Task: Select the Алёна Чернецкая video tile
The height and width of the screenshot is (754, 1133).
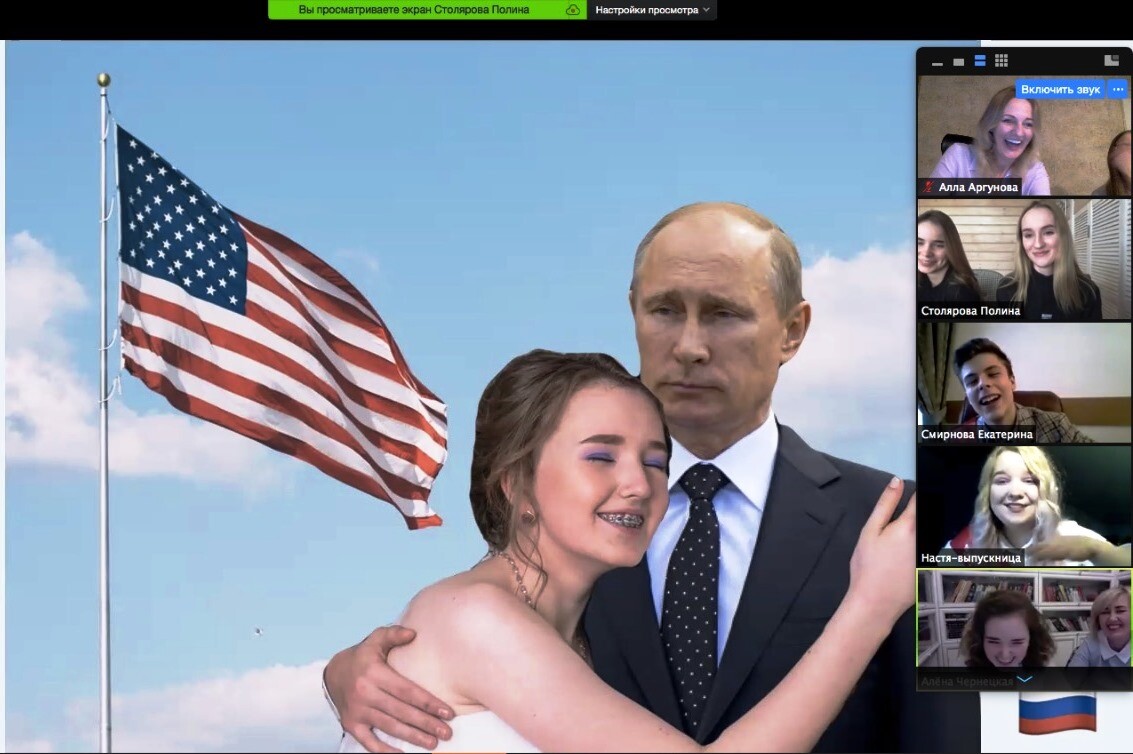Action: pyautogui.click(x=1023, y=625)
